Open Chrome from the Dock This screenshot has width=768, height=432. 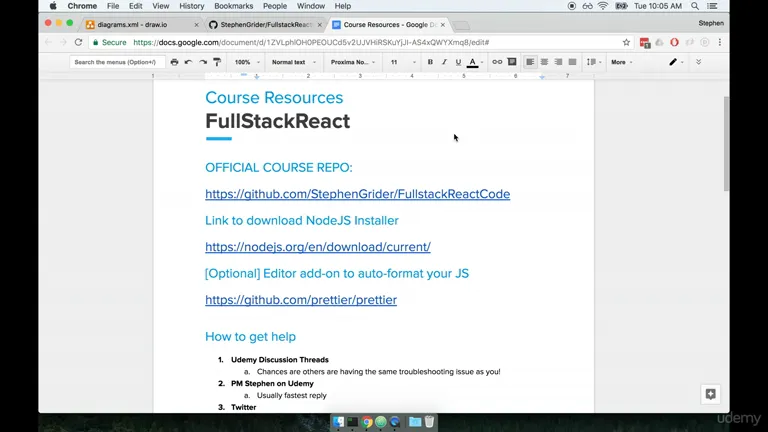pos(367,422)
